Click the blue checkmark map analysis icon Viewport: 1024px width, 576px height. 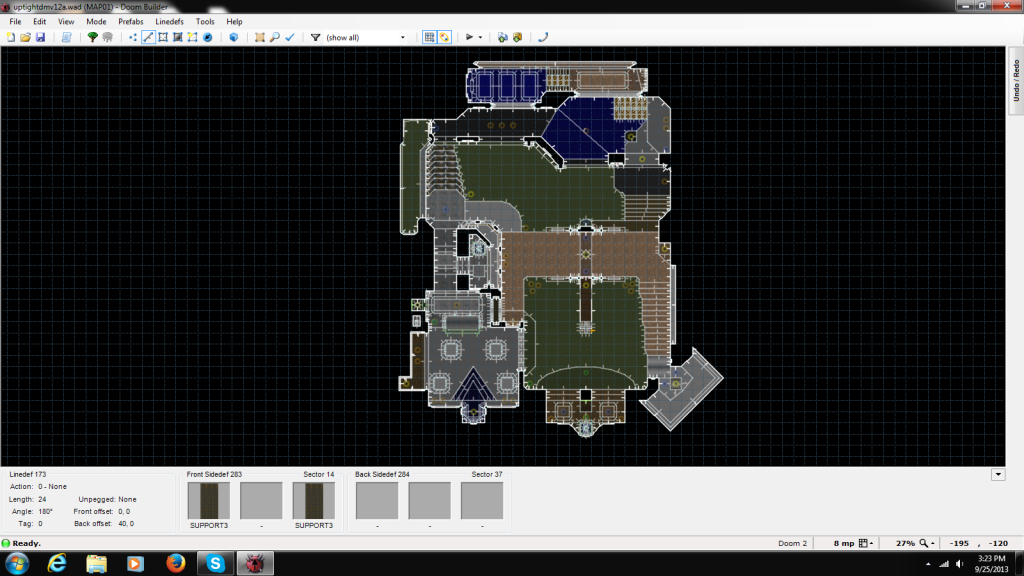289,37
